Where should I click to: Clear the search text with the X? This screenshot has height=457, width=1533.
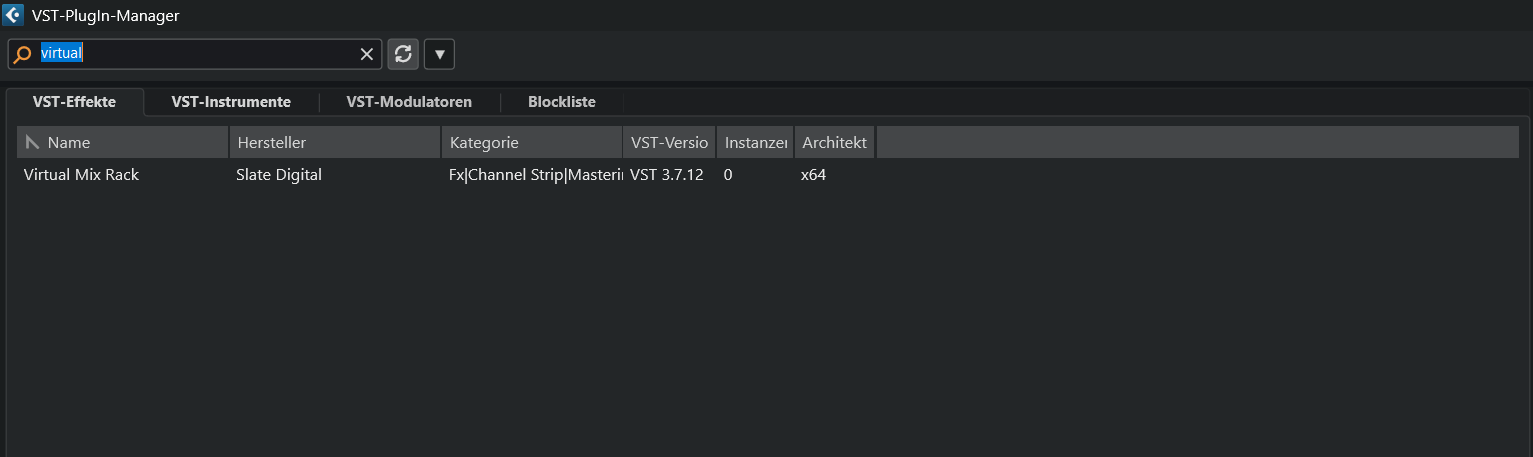(367, 55)
